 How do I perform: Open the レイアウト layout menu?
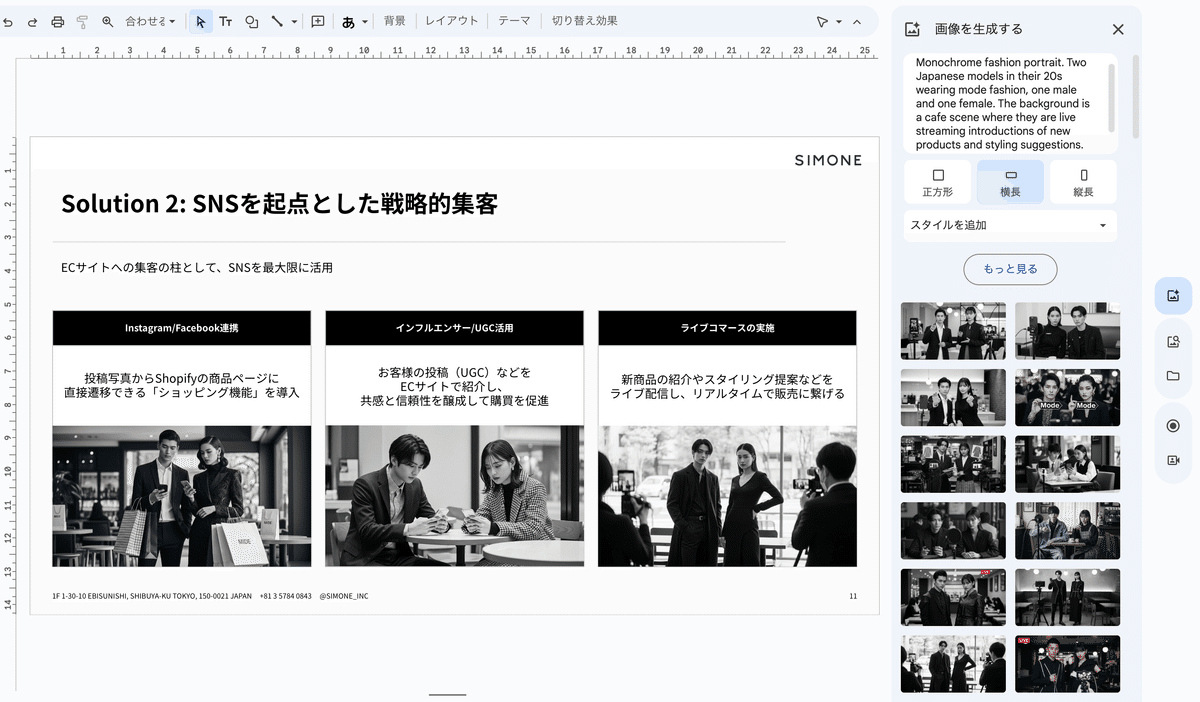click(452, 21)
